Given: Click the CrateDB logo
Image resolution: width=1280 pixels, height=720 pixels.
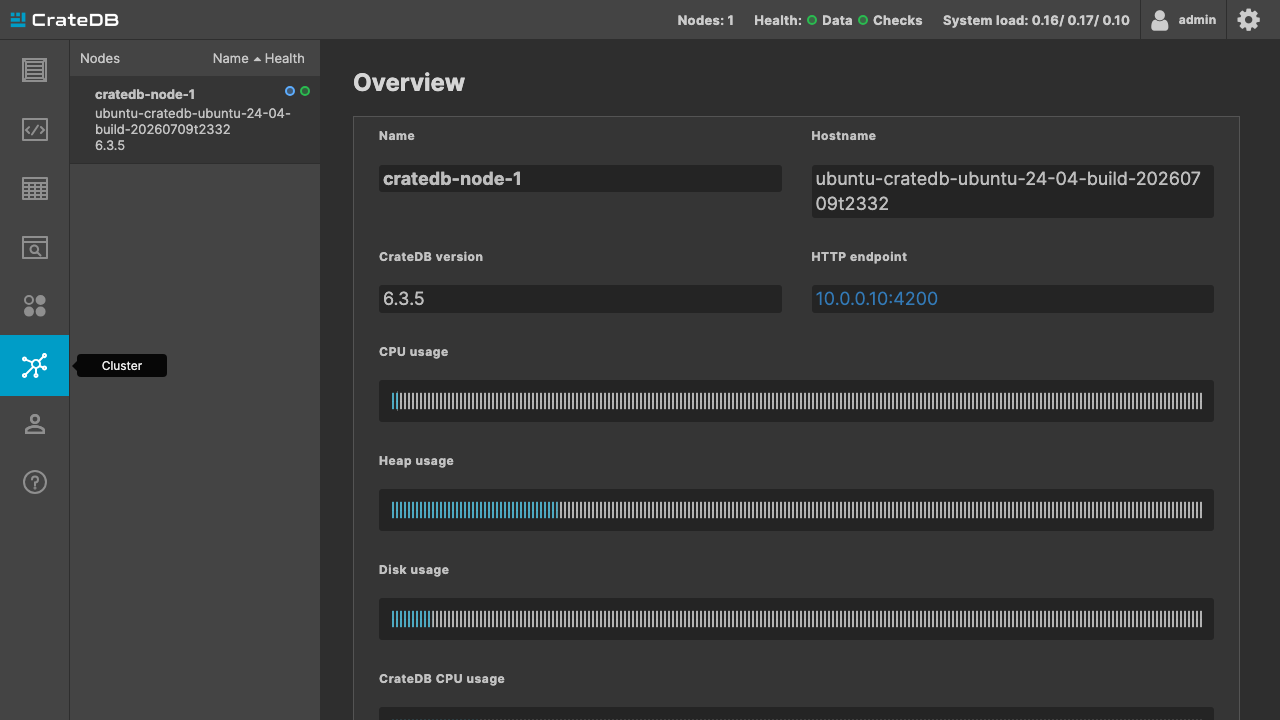Looking at the screenshot, I should pyautogui.click(x=64, y=20).
